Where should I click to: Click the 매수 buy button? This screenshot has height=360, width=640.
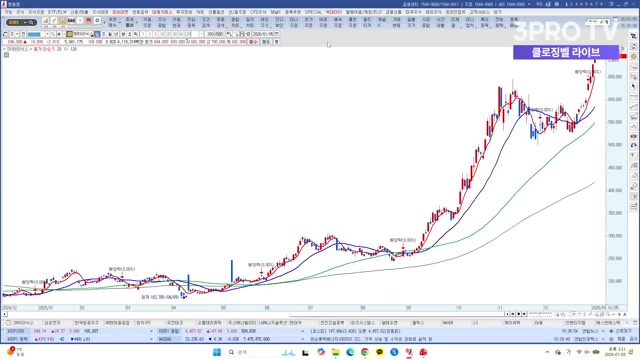(x=253, y=42)
